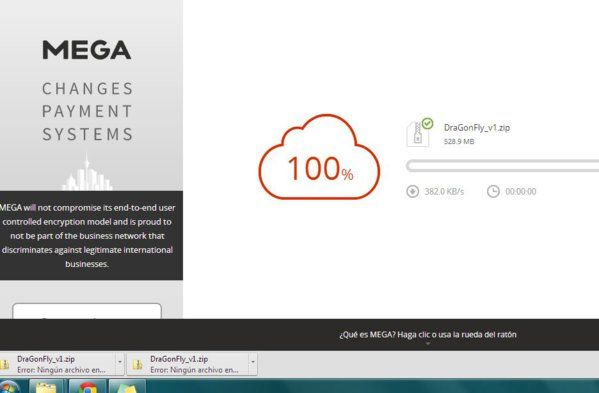Click the zip file icon with green check

click(419, 132)
